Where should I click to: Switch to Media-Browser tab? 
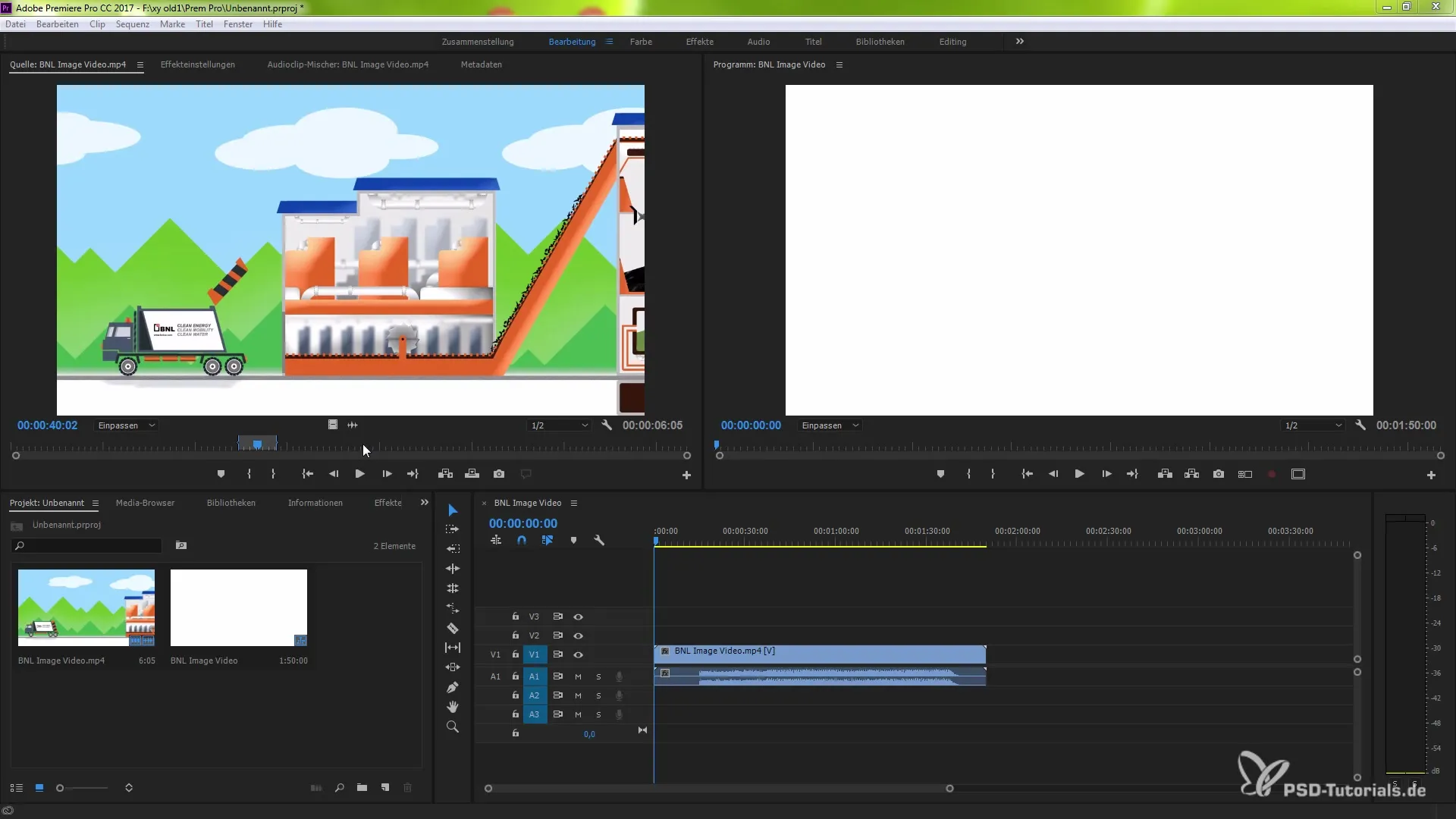[x=145, y=504]
